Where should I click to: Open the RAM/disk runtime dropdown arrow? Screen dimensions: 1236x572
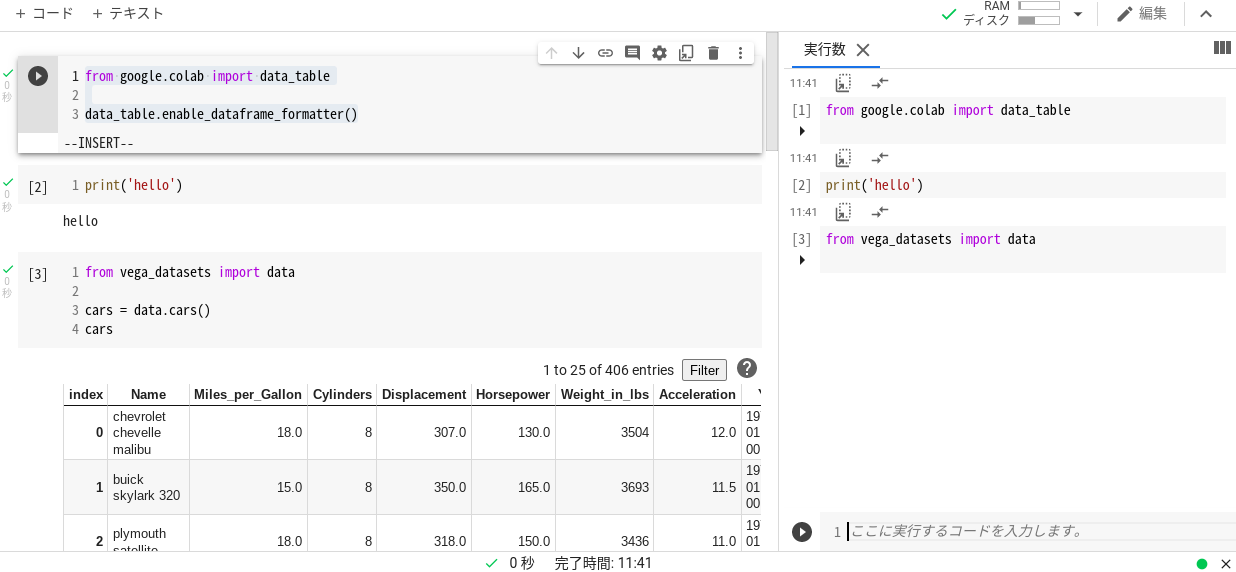tap(1078, 14)
